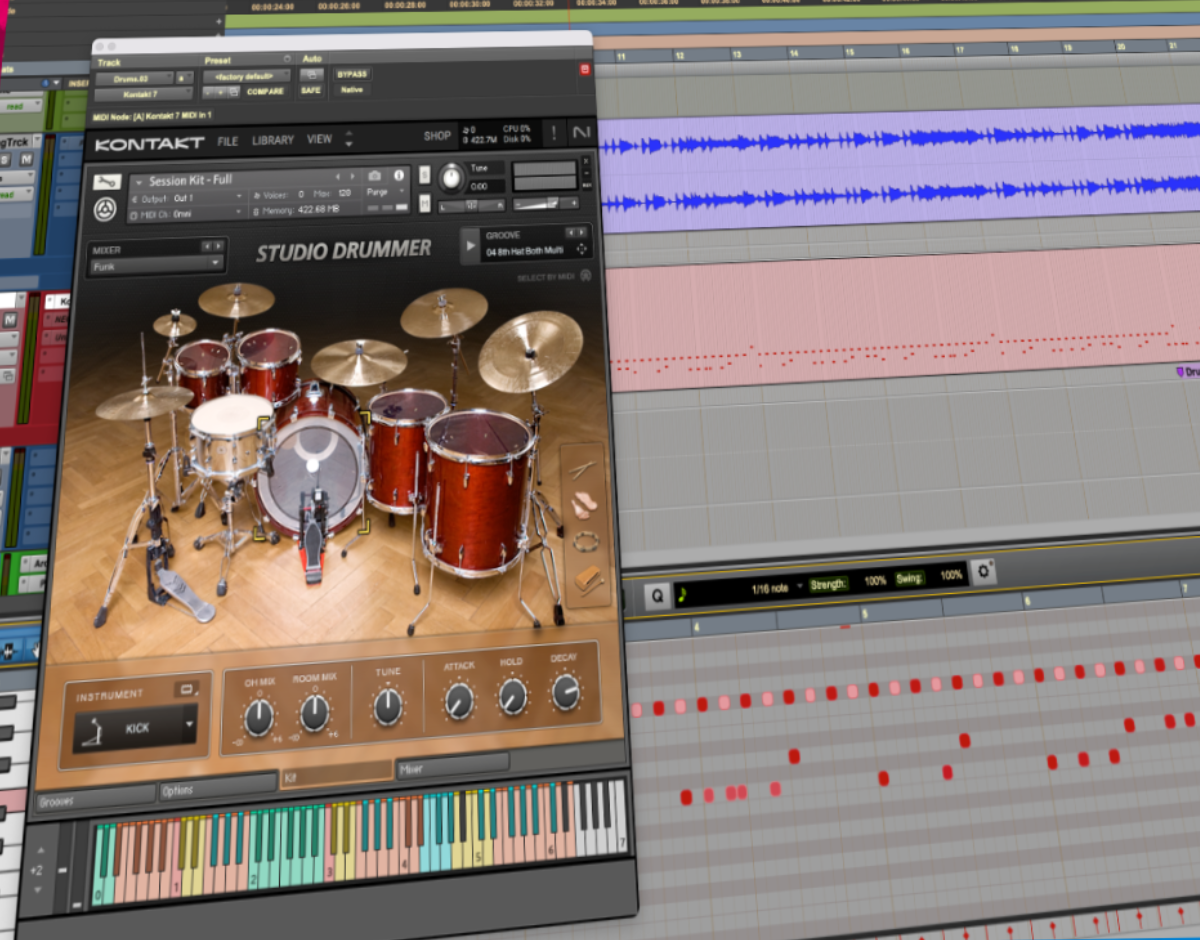Toggle the SAFE automation button
This screenshot has height=940, width=1200.
tap(311, 90)
